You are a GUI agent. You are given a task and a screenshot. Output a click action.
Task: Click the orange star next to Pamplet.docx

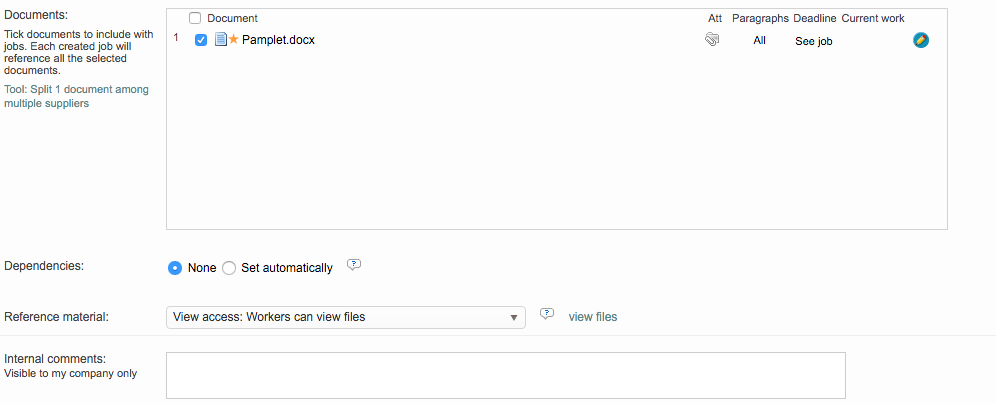(x=234, y=40)
